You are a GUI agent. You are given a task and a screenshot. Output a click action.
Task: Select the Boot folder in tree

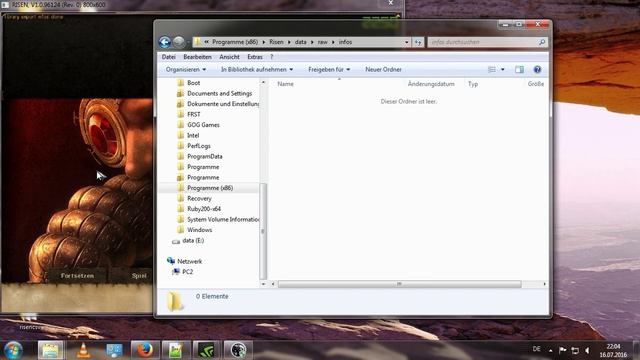pos(193,83)
